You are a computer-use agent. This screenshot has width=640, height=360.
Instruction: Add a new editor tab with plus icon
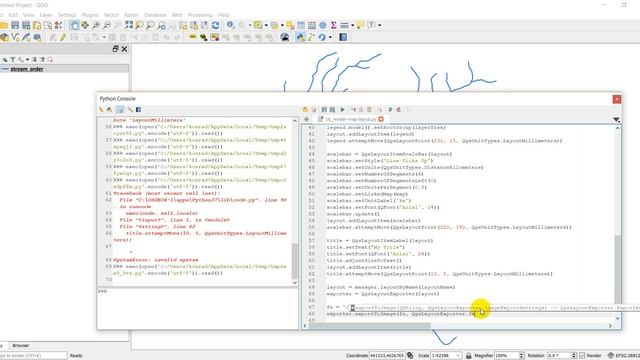[x=307, y=119]
